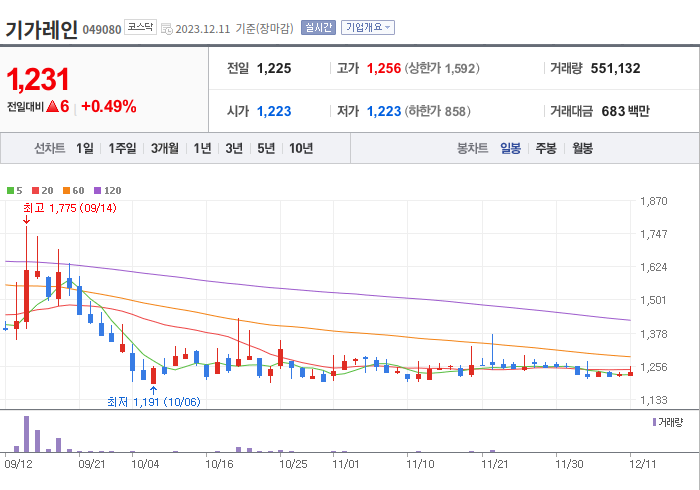Viewport: 700px width, 490px height.
Task: Click the 1,256 price axis label
Action: pos(654,367)
